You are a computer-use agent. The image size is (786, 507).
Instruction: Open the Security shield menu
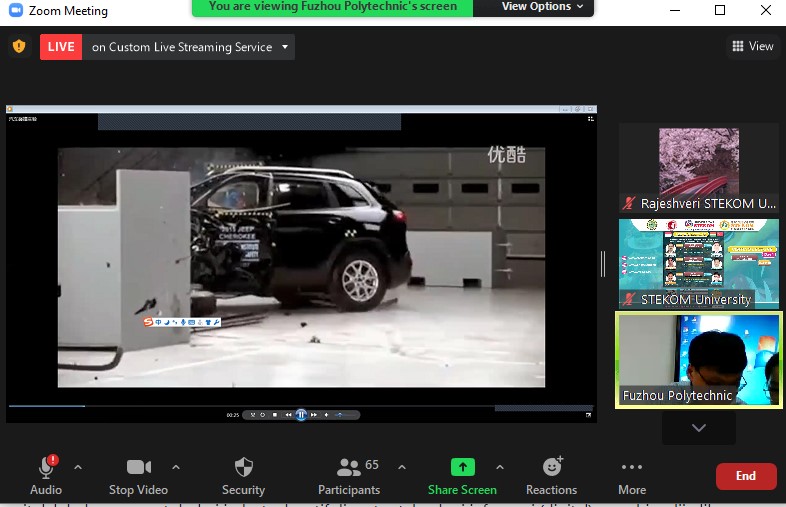pos(244,467)
